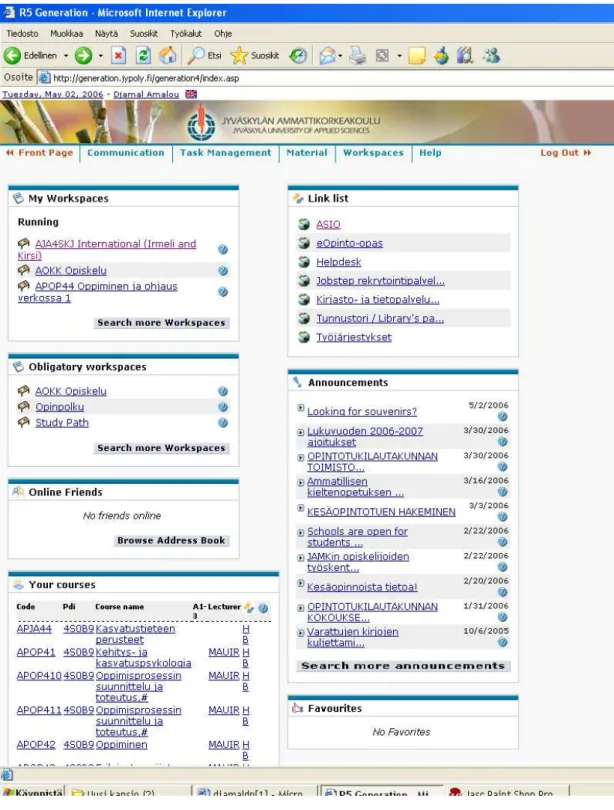The width and height of the screenshot is (614, 810).
Task: Click the help icon in Your courses header
Action: [x=263, y=608]
